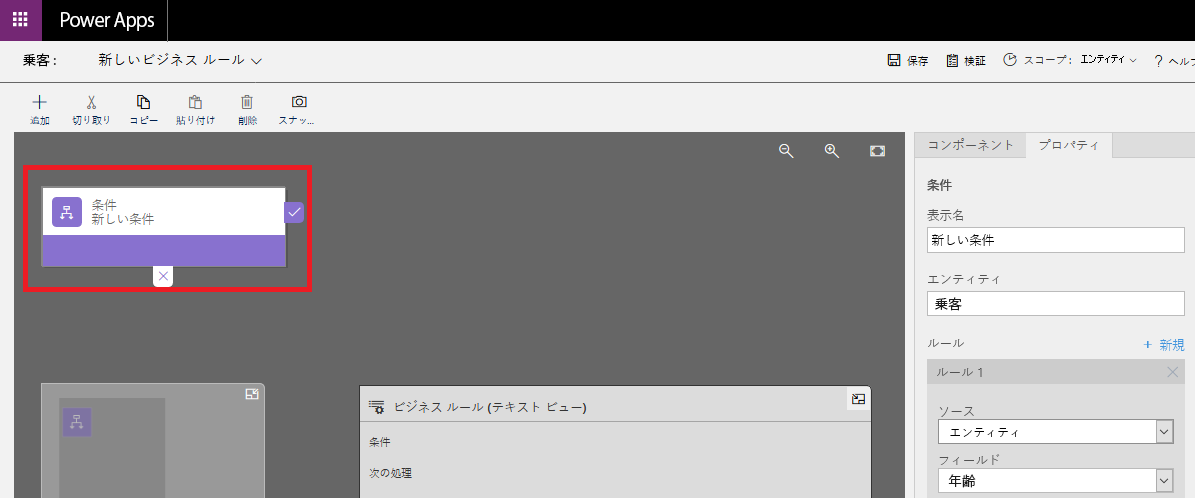Screen dimensions: 1195x498
Task: Open the app launcher waffle icon
Action: click(x=21, y=20)
